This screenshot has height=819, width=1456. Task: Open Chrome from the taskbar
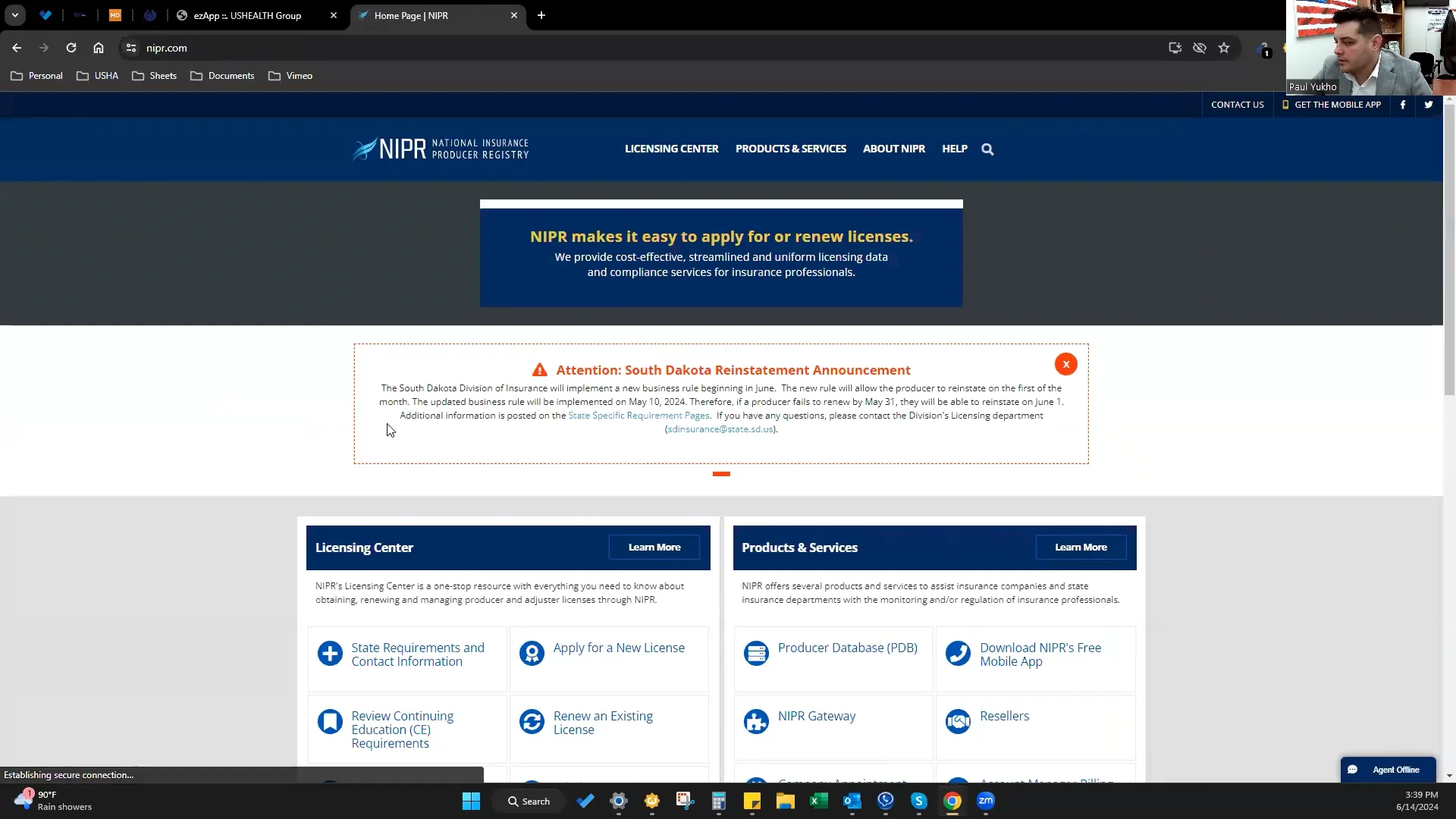tap(952, 801)
